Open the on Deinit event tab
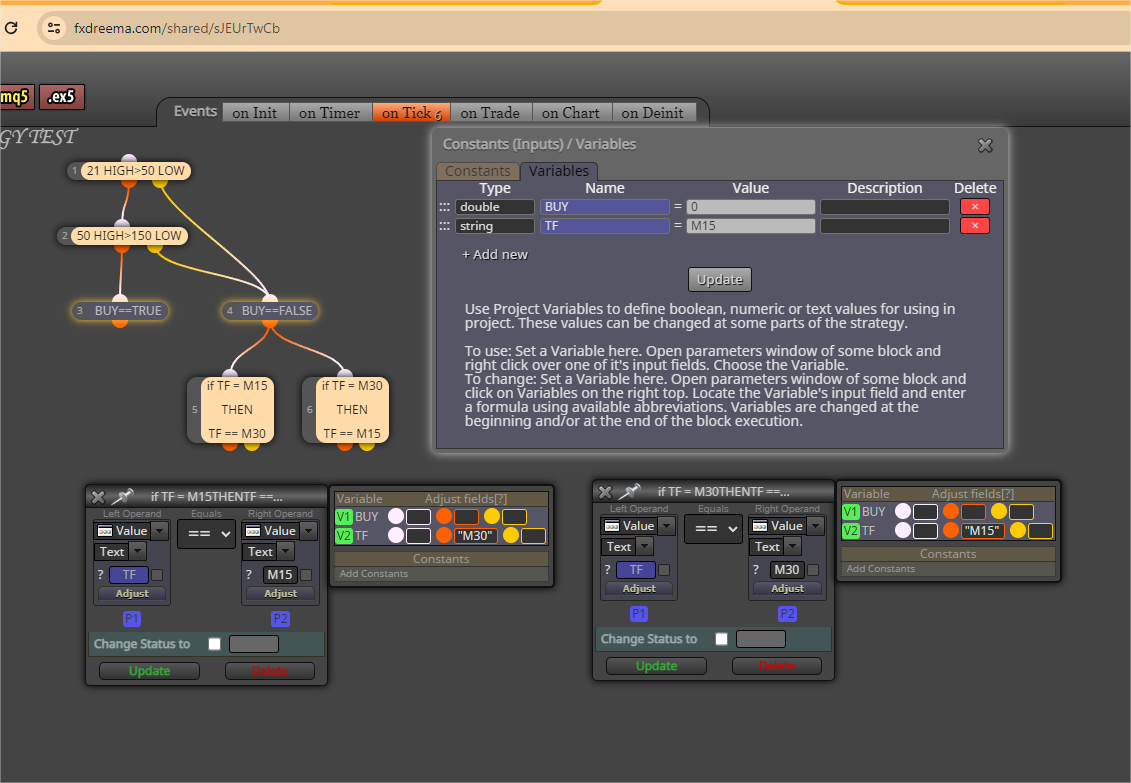The height and width of the screenshot is (783, 1131). 653,112
